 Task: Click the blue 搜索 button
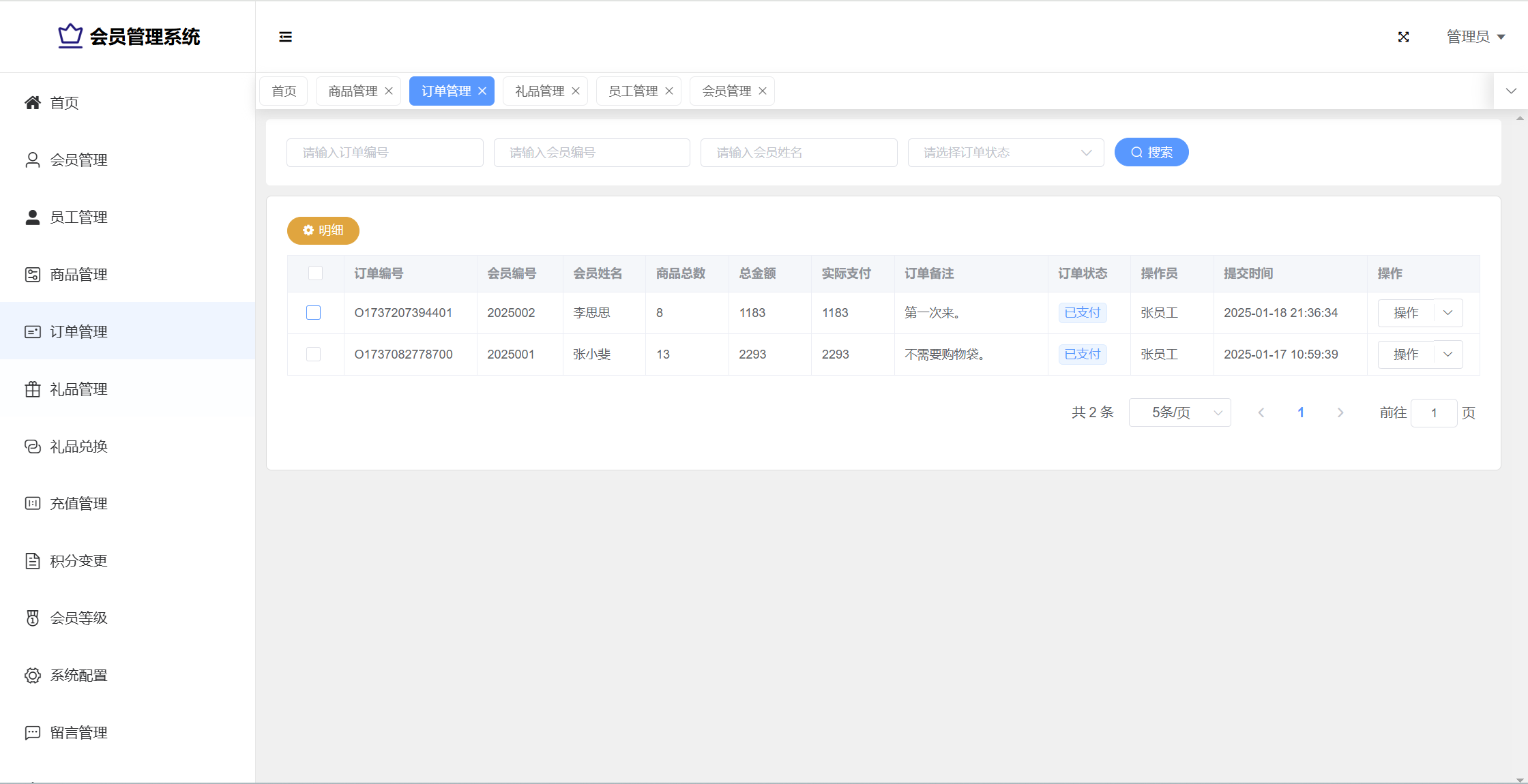point(1151,153)
